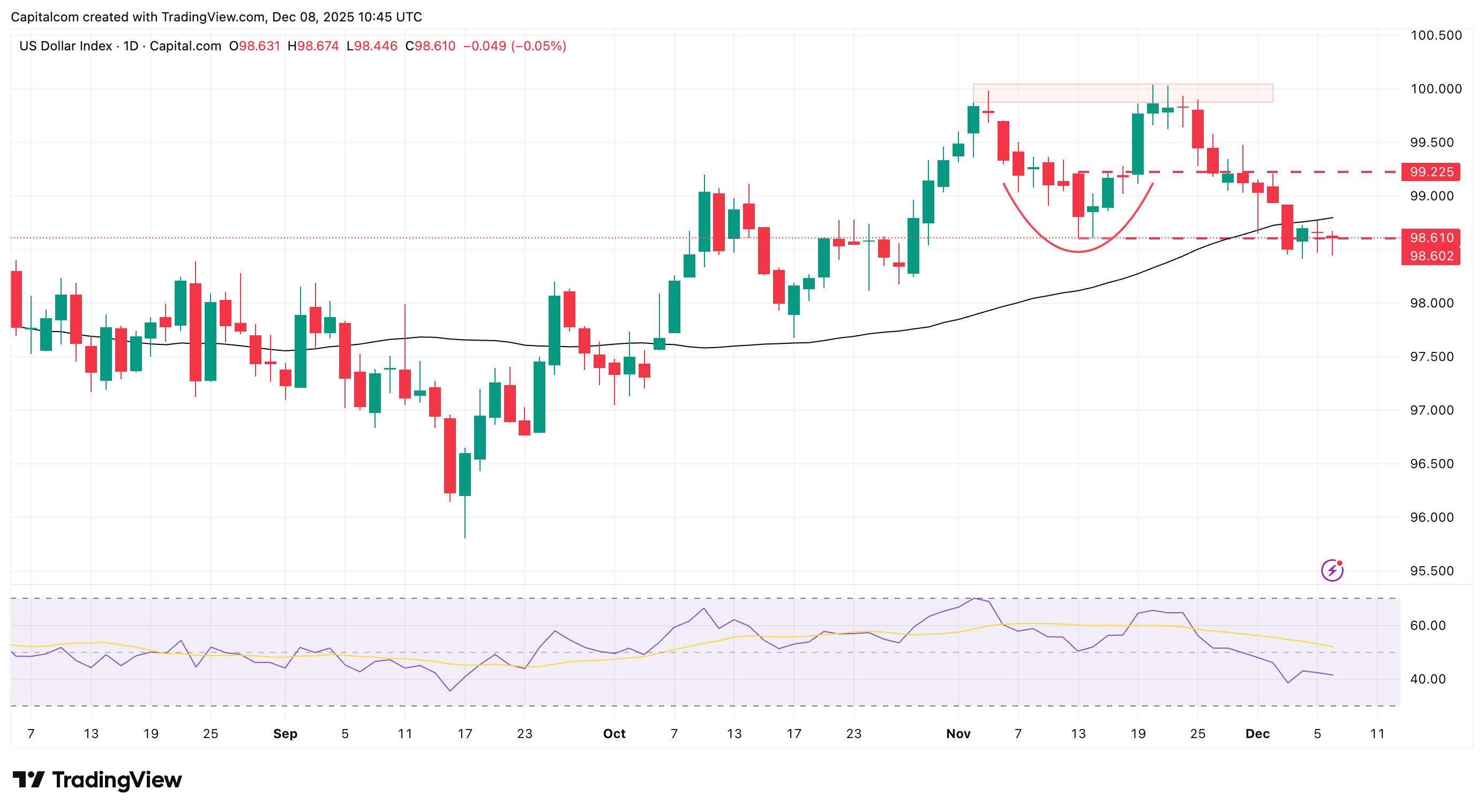Viewport: 1484px width, 812px height.
Task: Click the US Dollar Index symbol title
Action: tap(65, 46)
